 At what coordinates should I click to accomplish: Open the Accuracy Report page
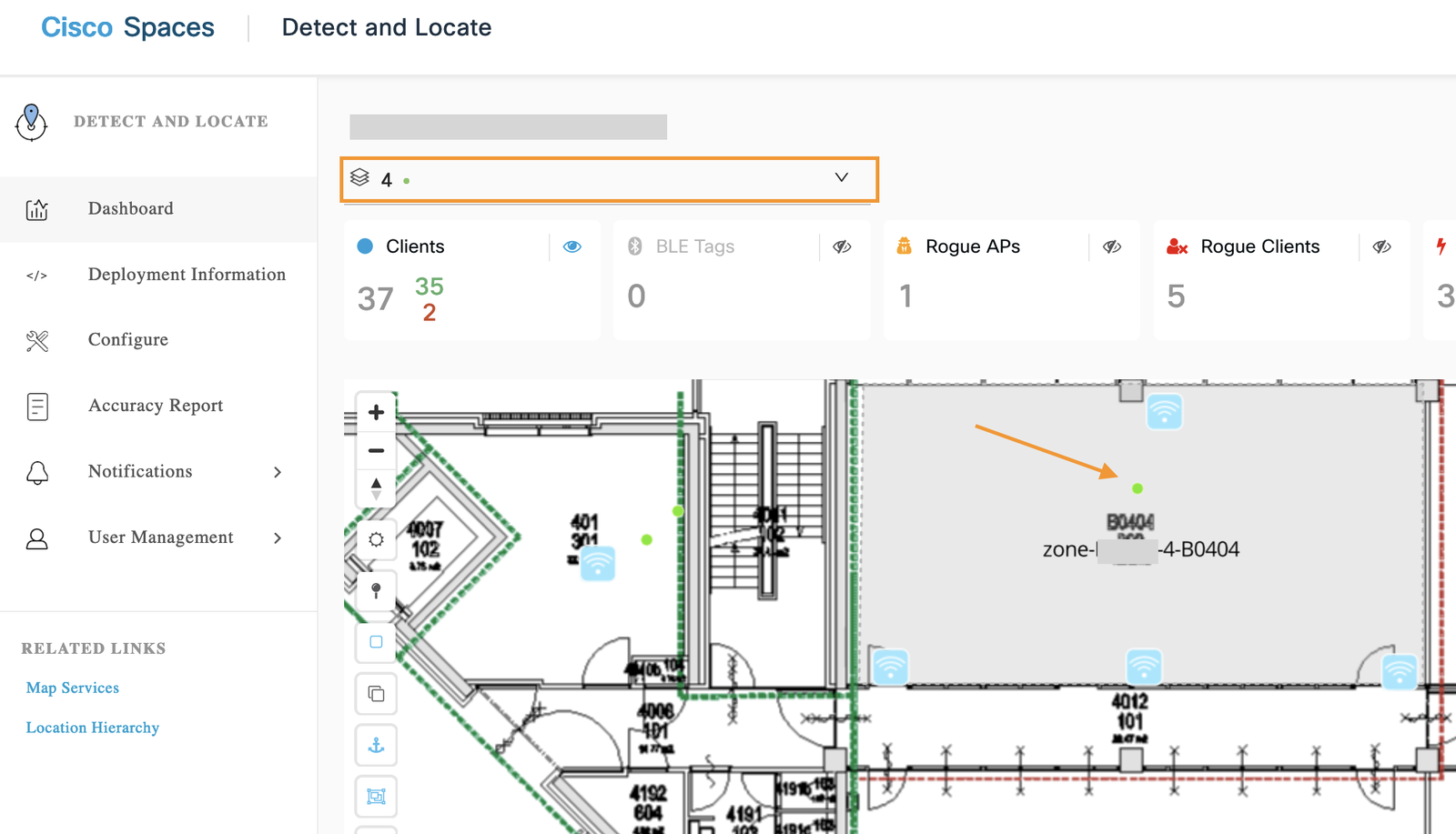pyautogui.click(x=156, y=406)
